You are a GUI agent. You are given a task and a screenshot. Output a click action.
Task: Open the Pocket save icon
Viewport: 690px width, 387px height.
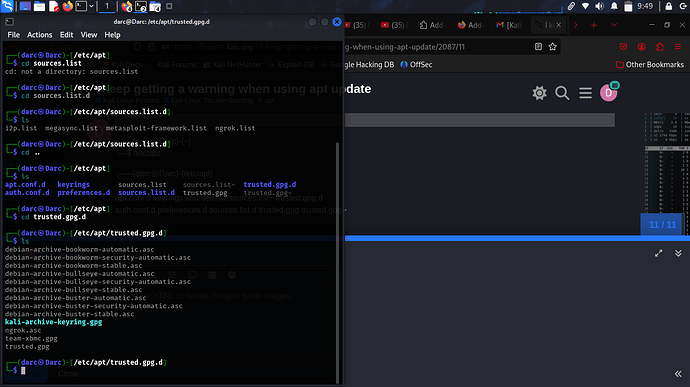(x=623, y=47)
